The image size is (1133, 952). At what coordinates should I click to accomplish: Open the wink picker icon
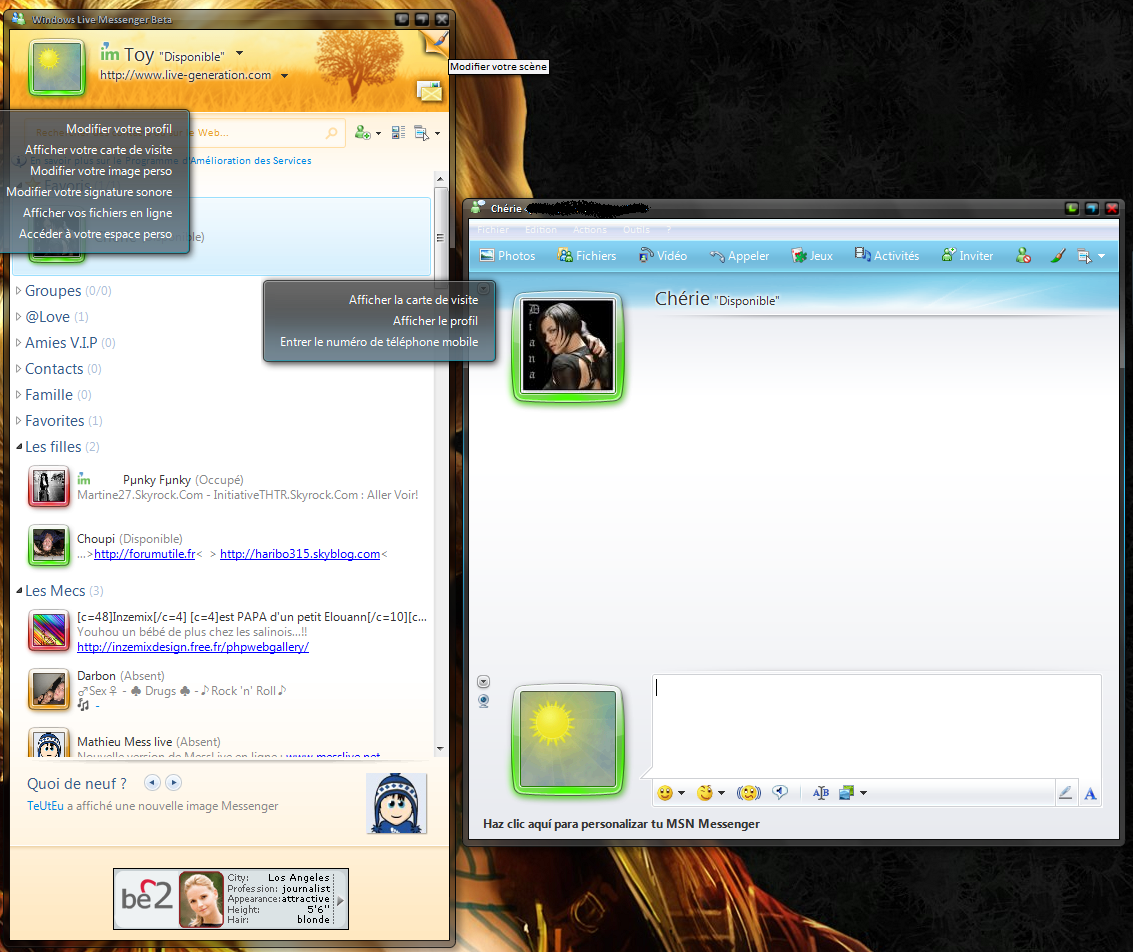(705, 793)
